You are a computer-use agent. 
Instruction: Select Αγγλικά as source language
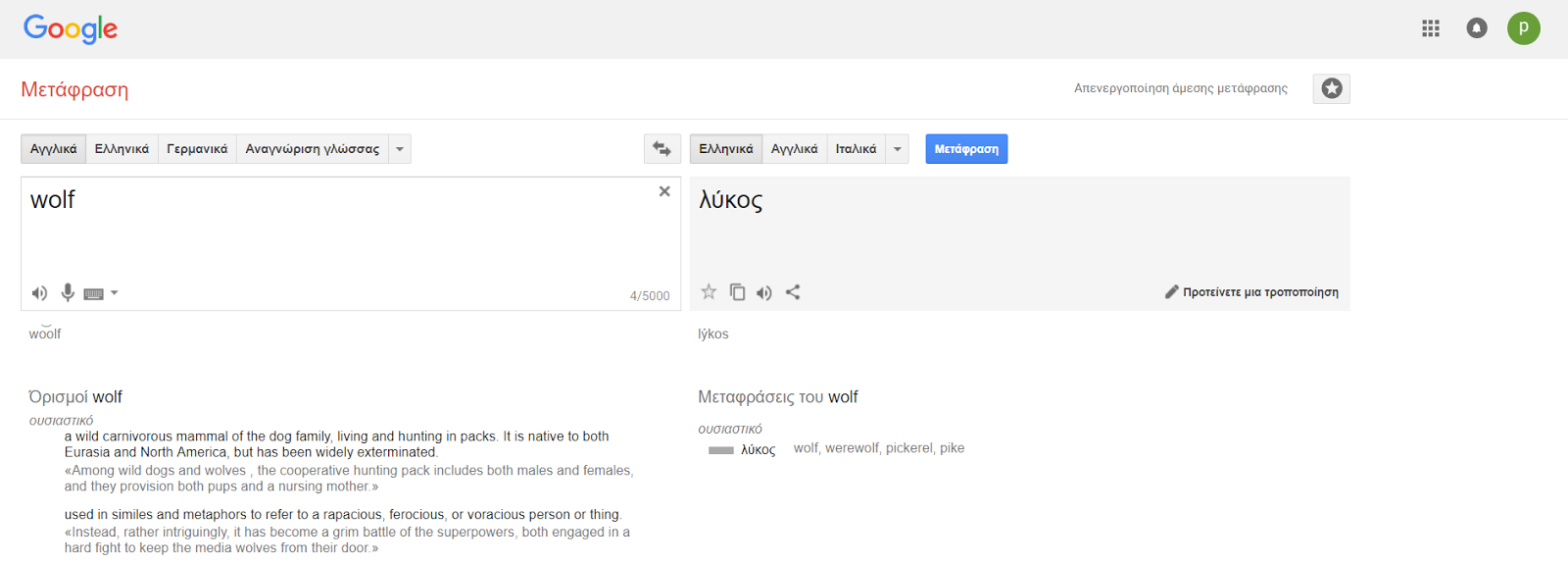tap(54, 149)
